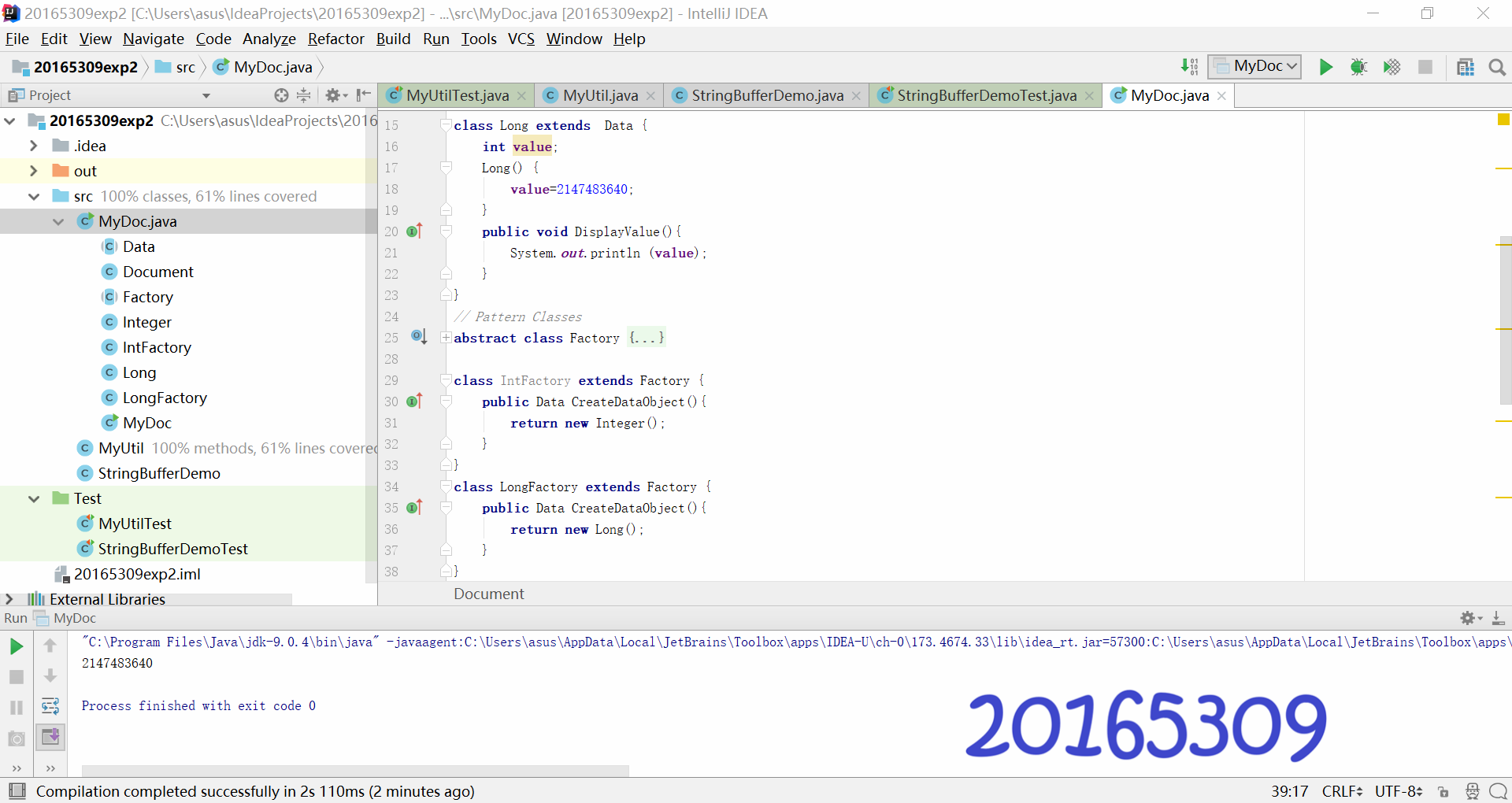Close the MyUtil.java tab
Image resolution: width=1512 pixels, height=803 pixels.
650,96
